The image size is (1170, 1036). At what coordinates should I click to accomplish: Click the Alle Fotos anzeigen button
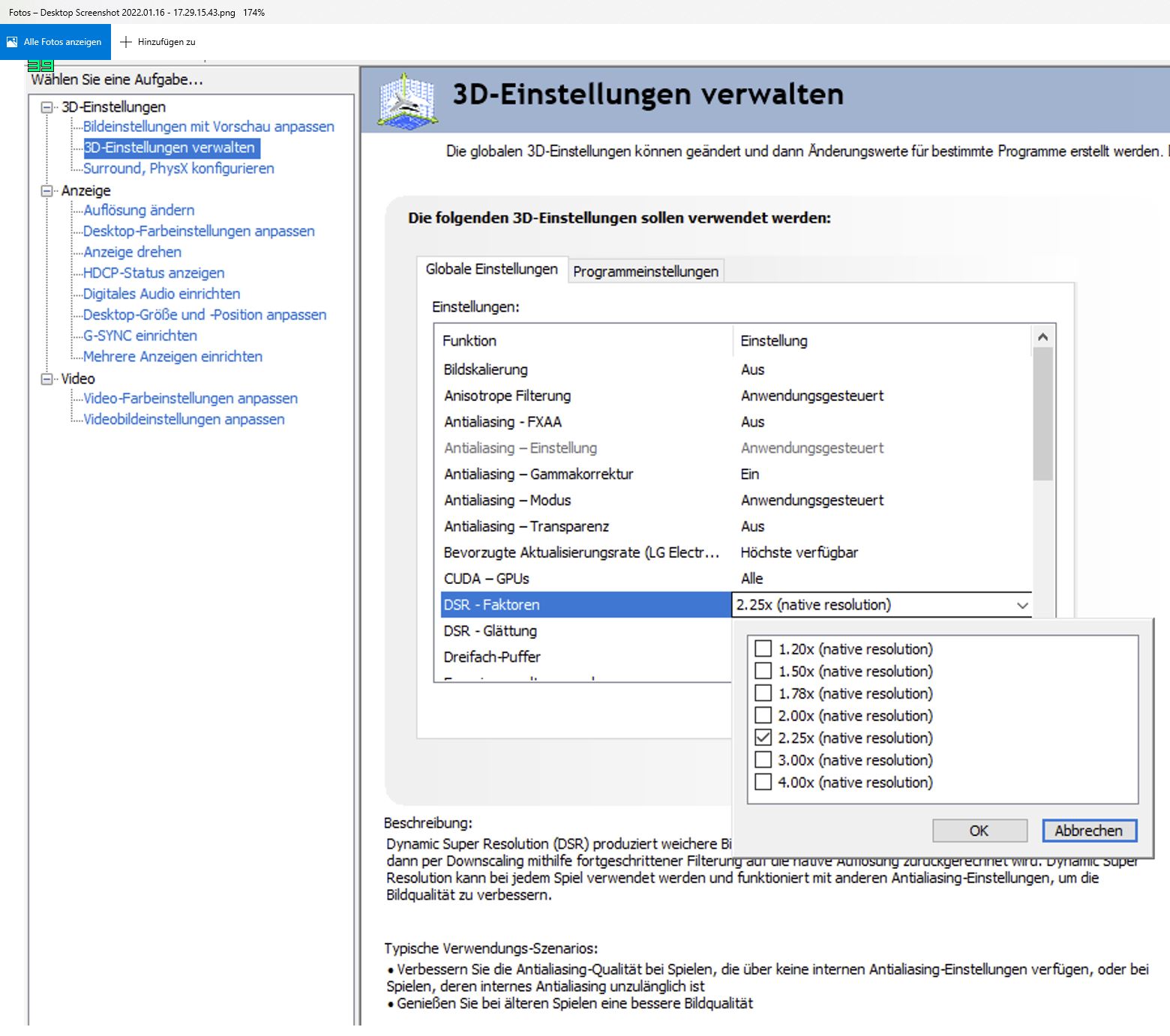(55, 42)
